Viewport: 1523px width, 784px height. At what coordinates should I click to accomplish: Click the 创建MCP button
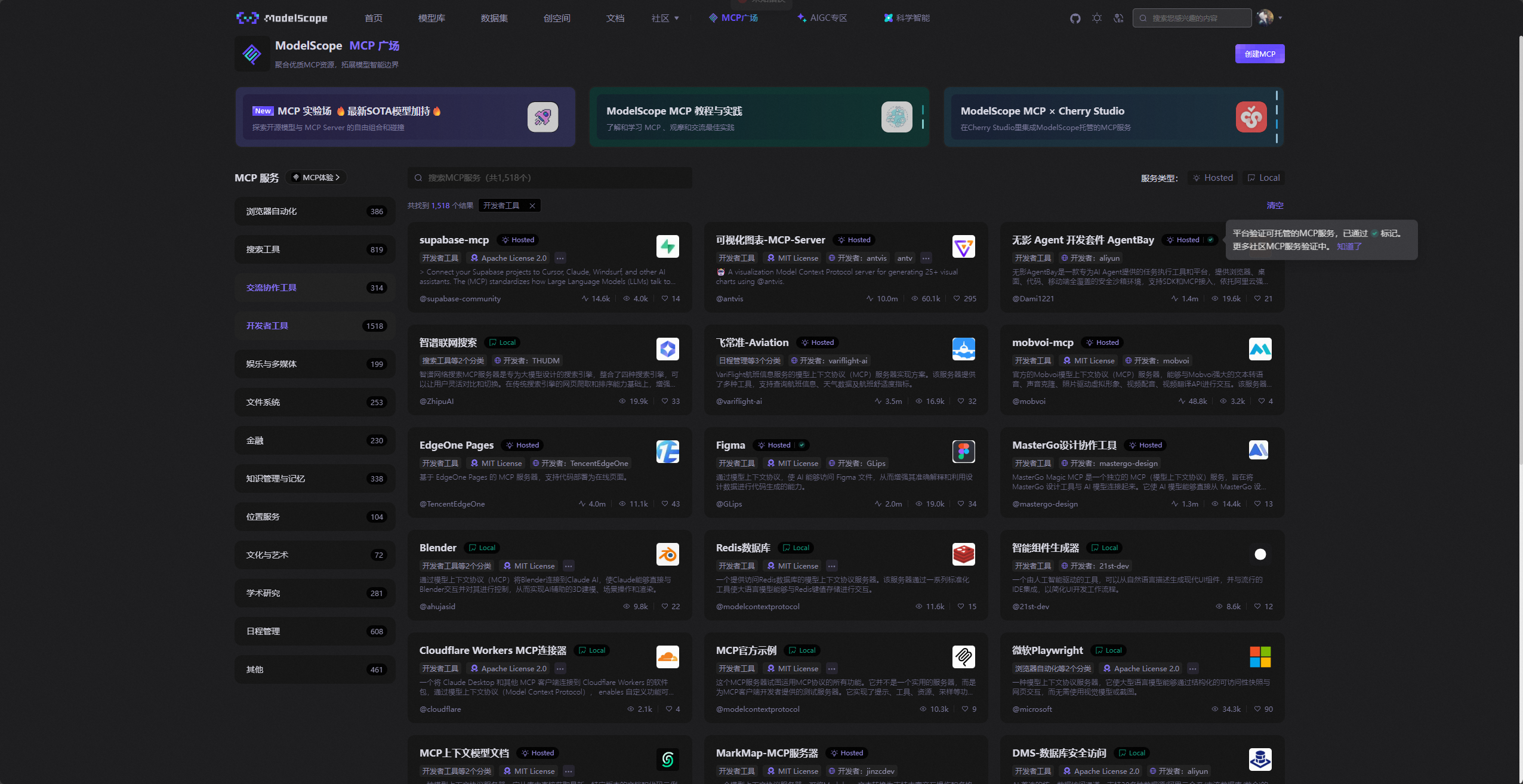[x=1259, y=54]
